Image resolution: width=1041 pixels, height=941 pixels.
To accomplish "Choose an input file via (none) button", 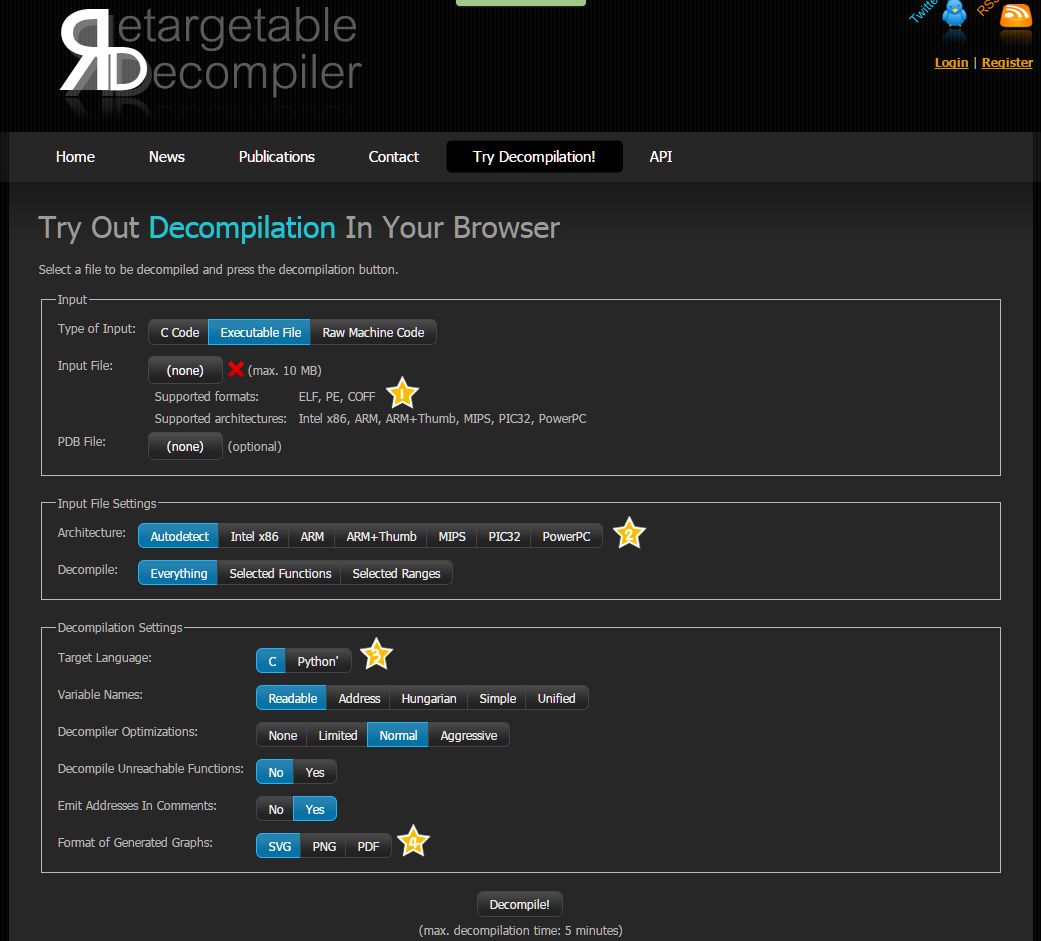I will point(185,370).
